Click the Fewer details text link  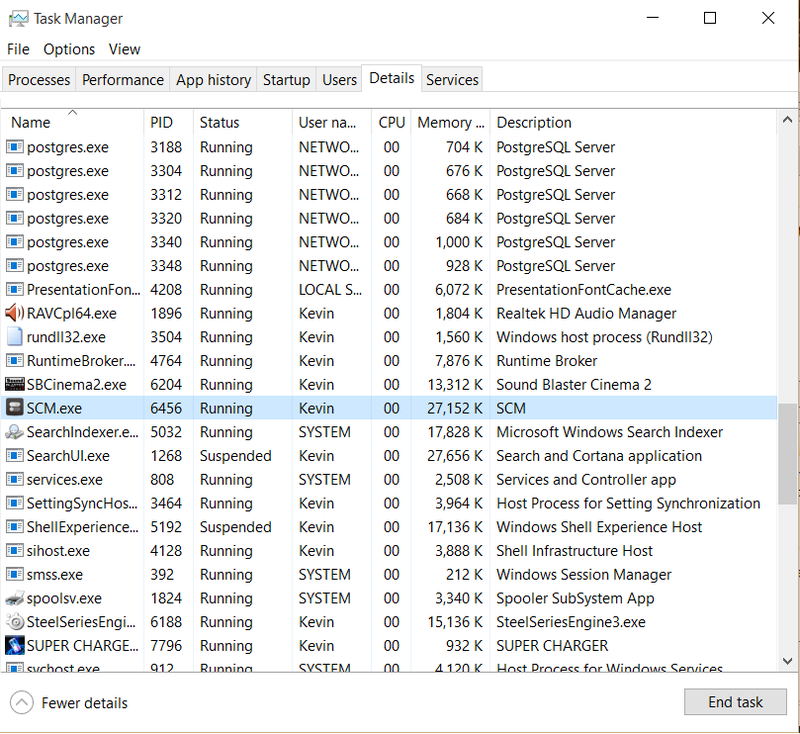coord(85,703)
